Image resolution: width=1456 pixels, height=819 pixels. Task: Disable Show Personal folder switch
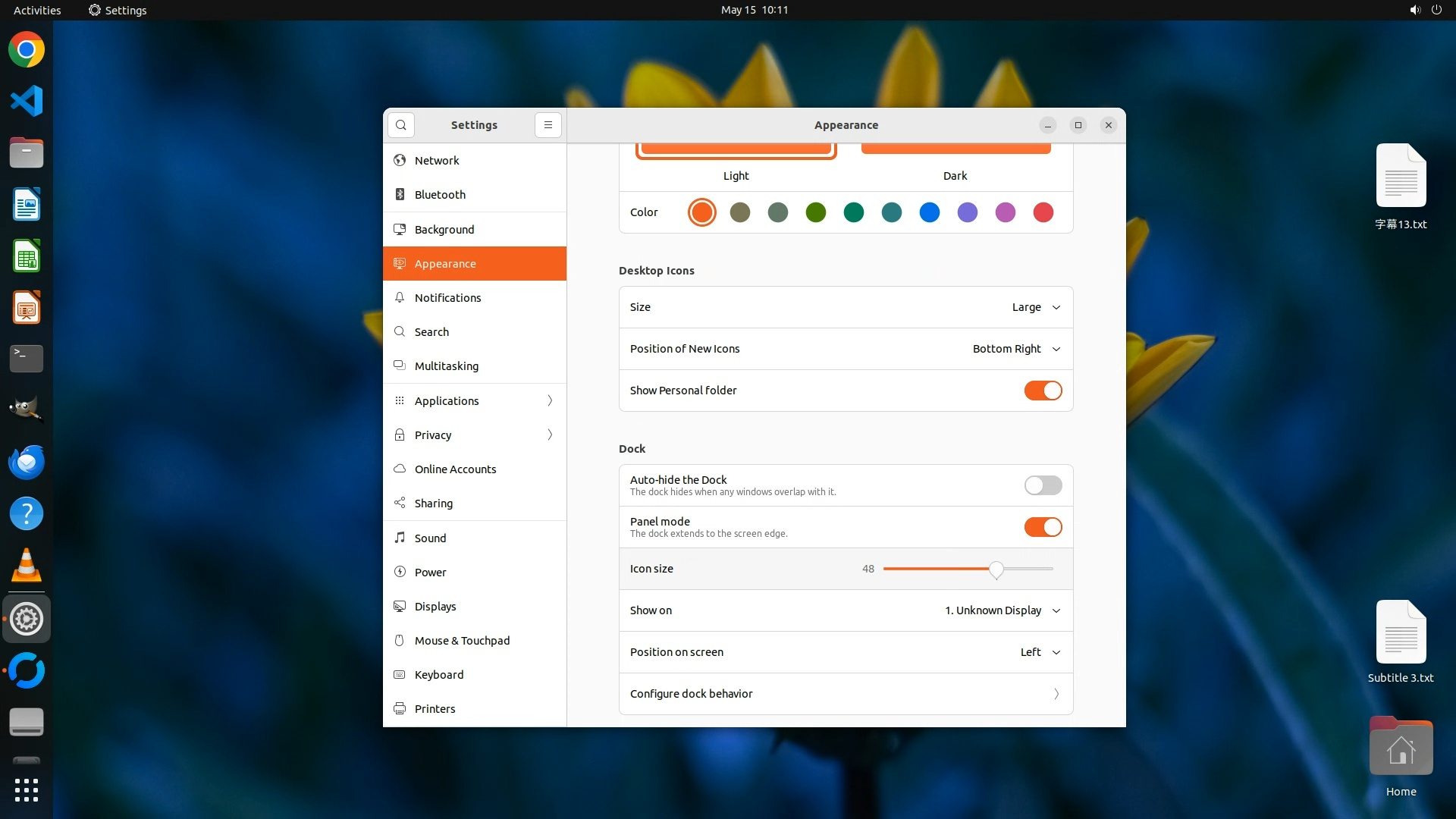point(1043,391)
